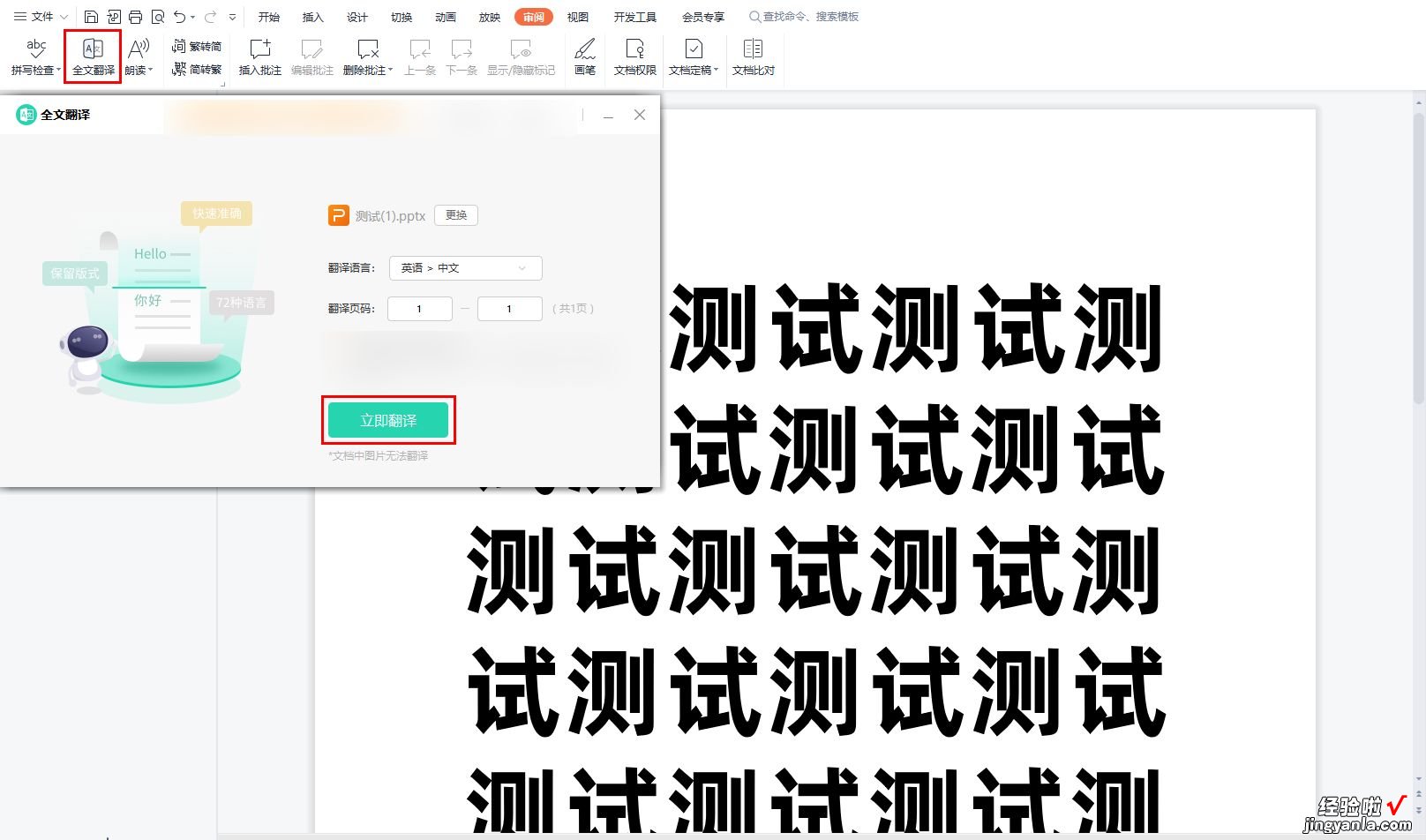Image resolution: width=1426 pixels, height=840 pixels.
Task: Click the slide text 测试测试测
Action: point(915,327)
